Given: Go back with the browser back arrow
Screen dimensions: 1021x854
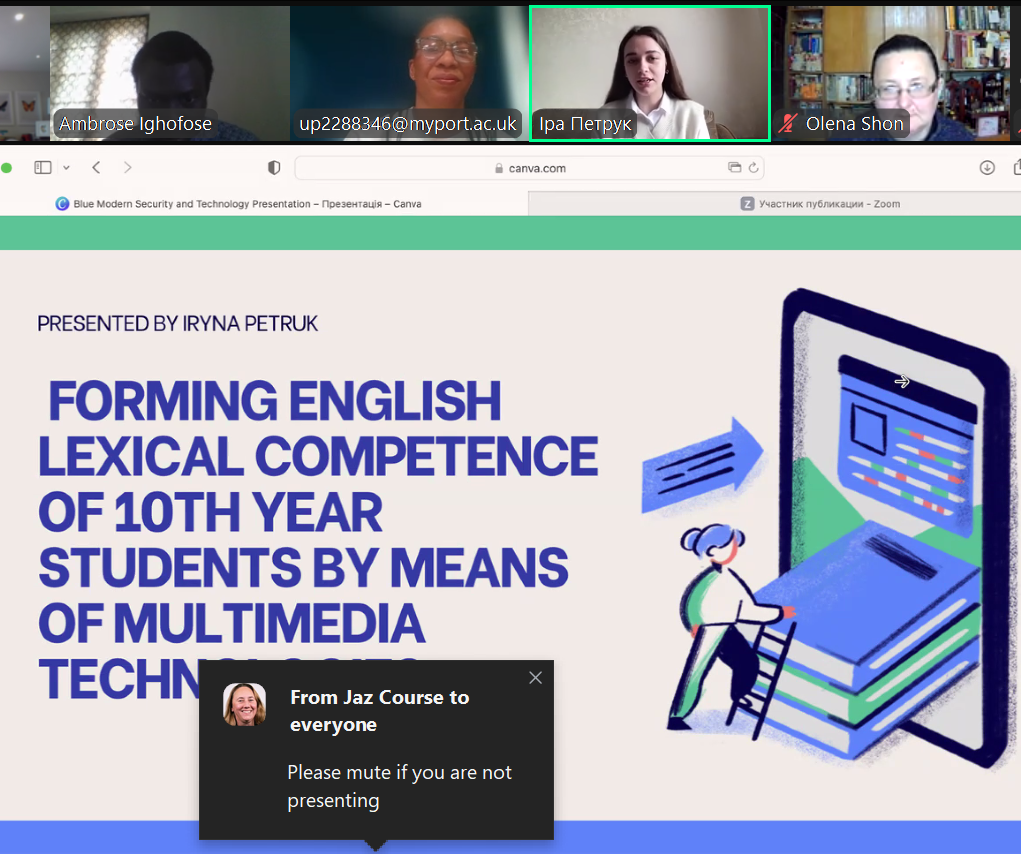Looking at the screenshot, I should [96, 168].
